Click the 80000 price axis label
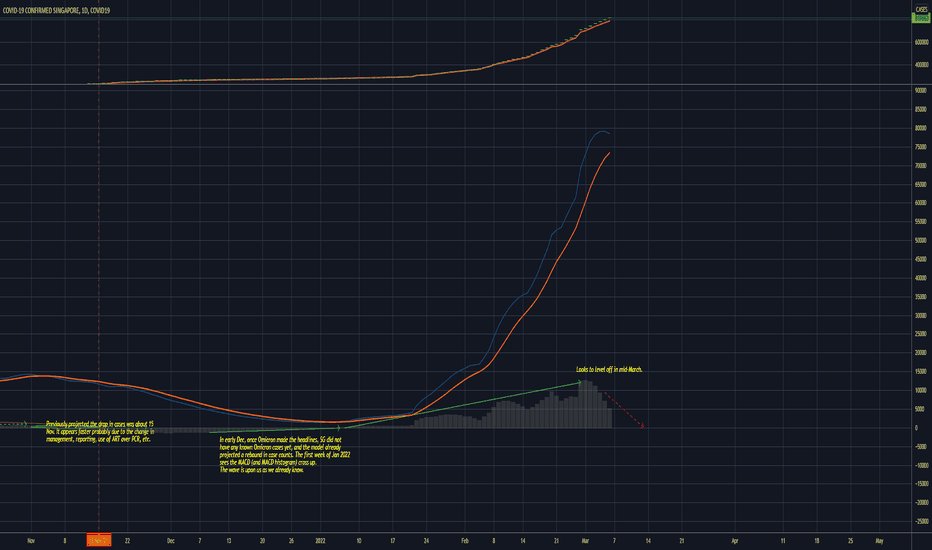932x550 pixels. point(921,128)
